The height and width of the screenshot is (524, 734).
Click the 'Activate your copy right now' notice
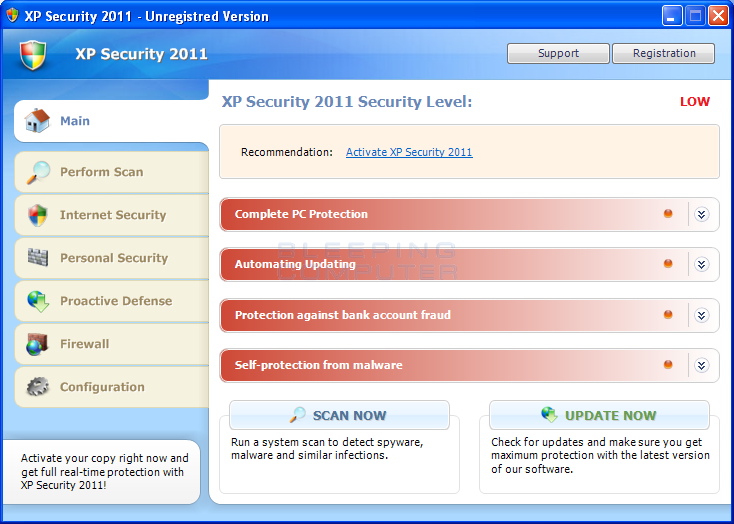[x=104, y=472]
